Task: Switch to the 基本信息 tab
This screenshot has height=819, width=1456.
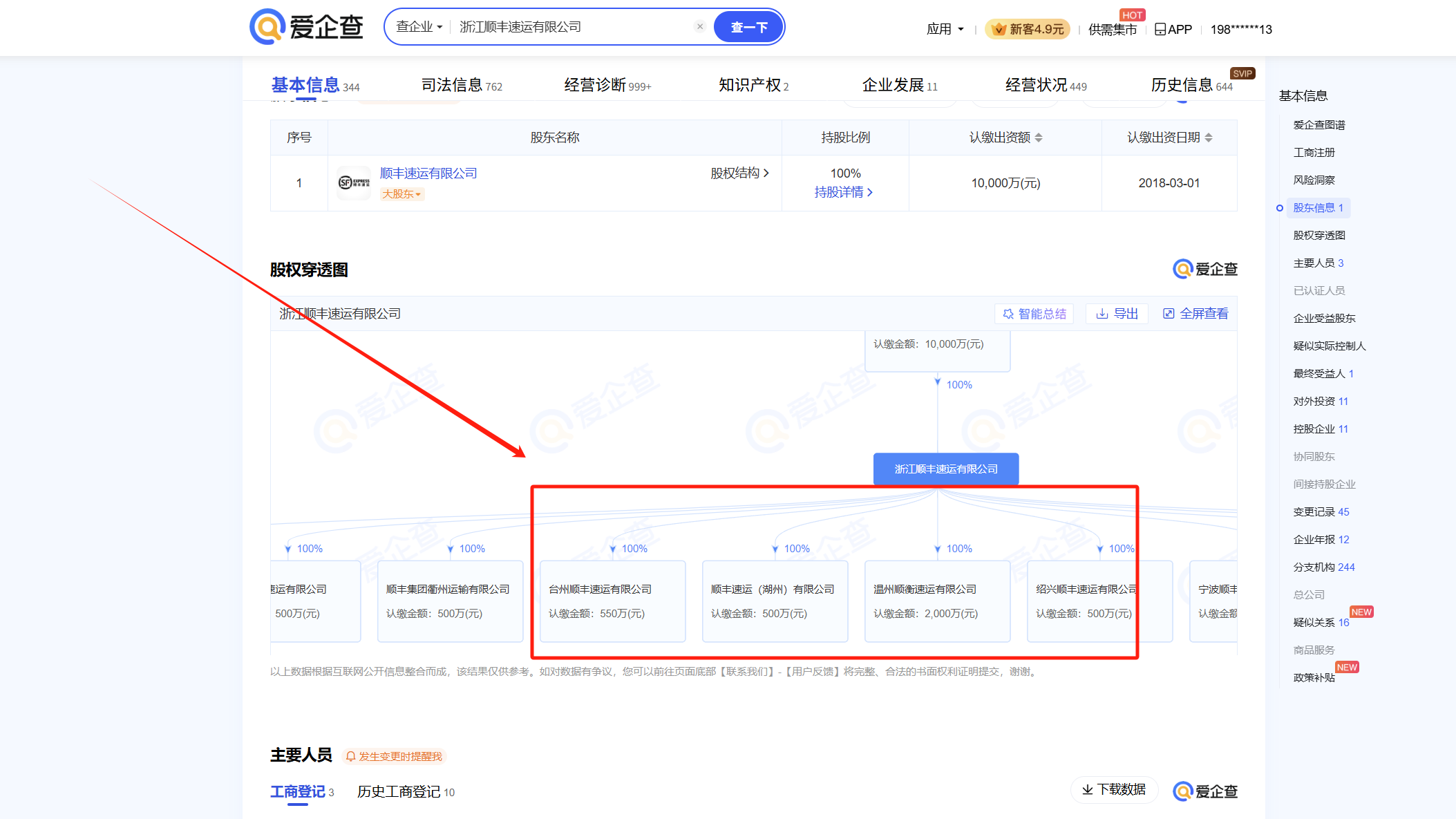Action: coord(315,85)
